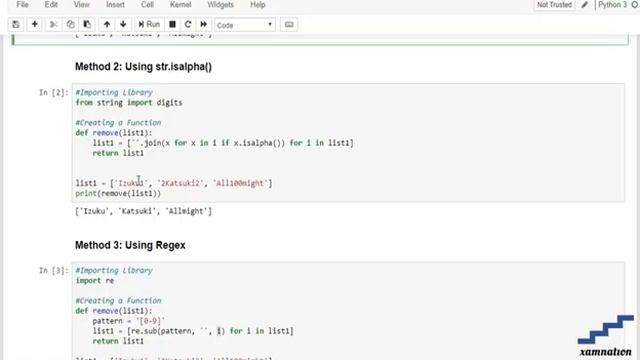
Task: Restart the kernel circular arrow icon
Action: pos(188,24)
